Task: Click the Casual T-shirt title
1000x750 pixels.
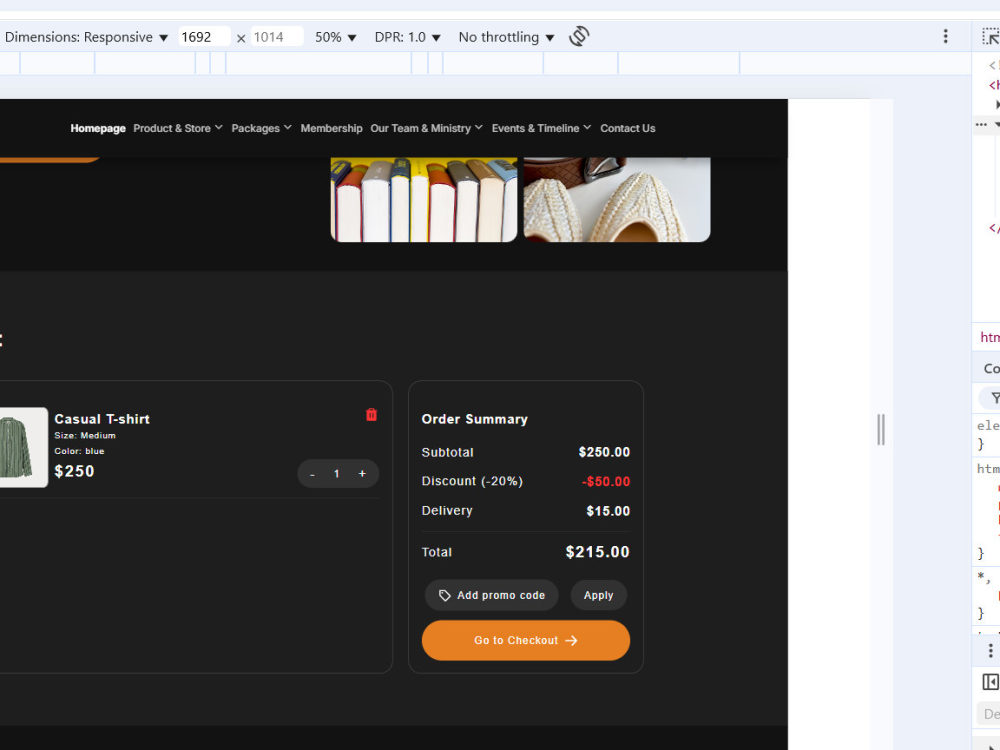Action: pyautogui.click(x=102, y=419)
